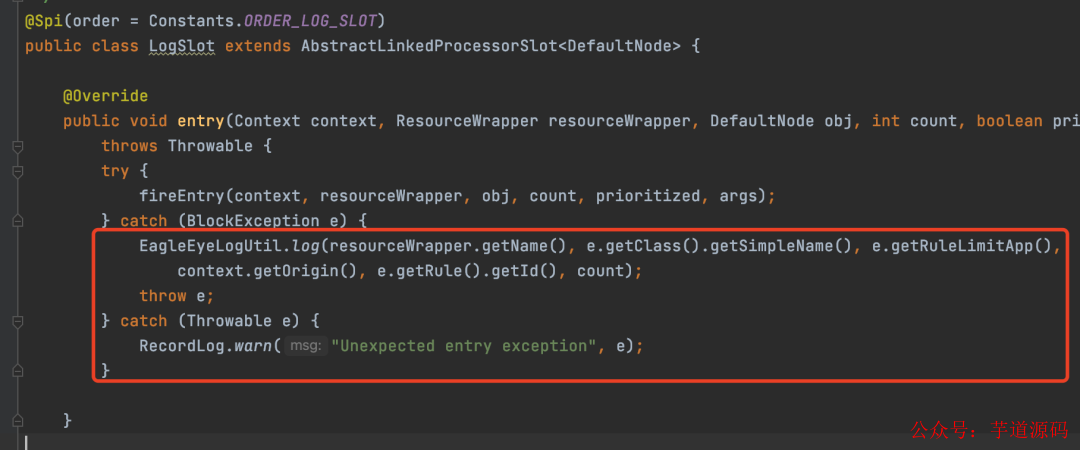Click the @Spi annotation
1080x450 pixels.
click(43, 21)
